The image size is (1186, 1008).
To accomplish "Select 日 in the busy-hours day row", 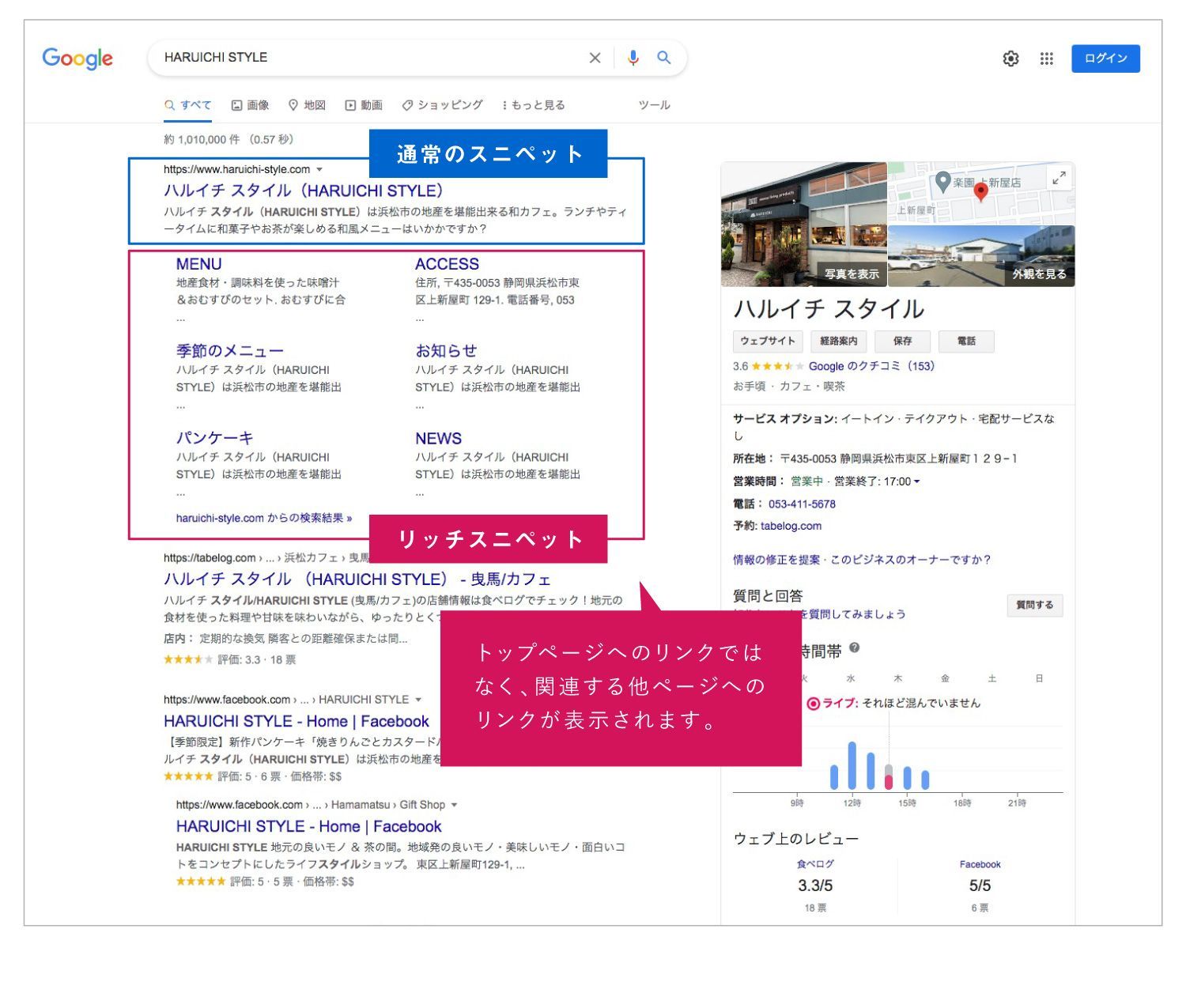I will pos(1039,678).
